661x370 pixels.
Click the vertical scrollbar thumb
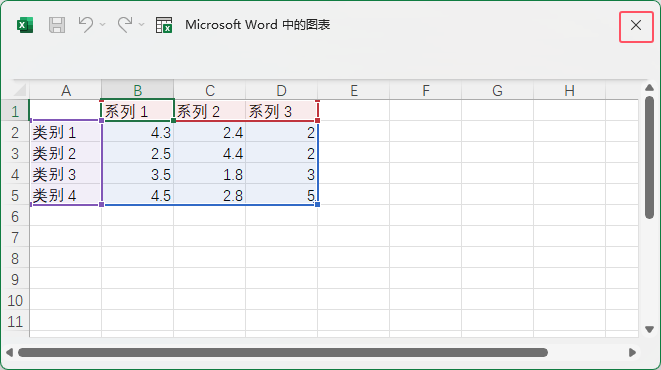point(649,157)
